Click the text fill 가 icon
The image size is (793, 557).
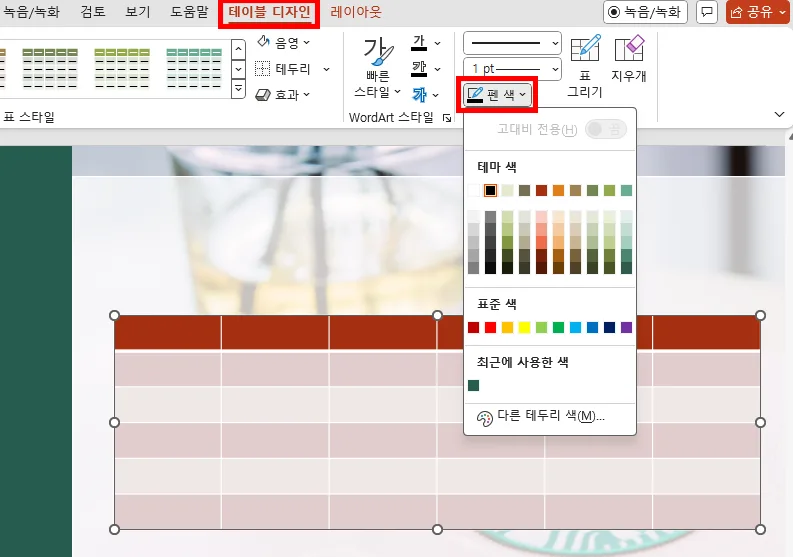419,42
